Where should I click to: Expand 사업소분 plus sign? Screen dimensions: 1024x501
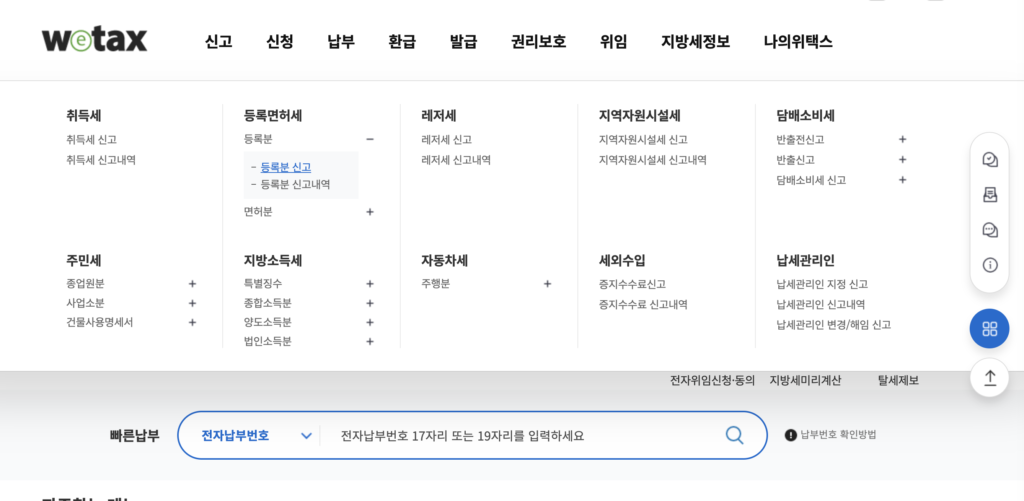point(192,303)
